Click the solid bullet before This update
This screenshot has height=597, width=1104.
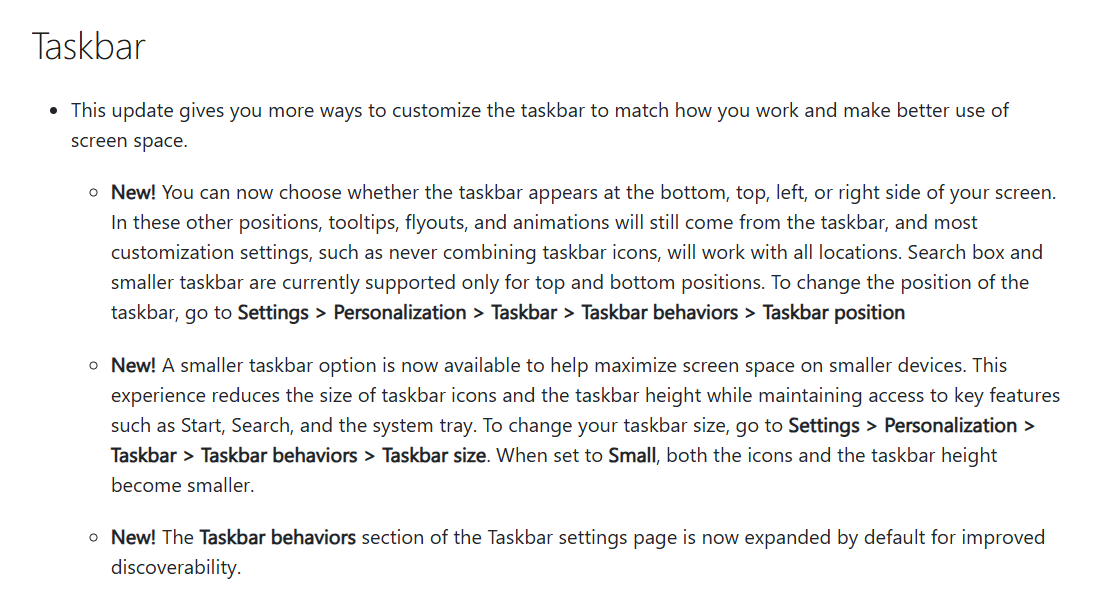pyautogui.click(x=54, y=111)
